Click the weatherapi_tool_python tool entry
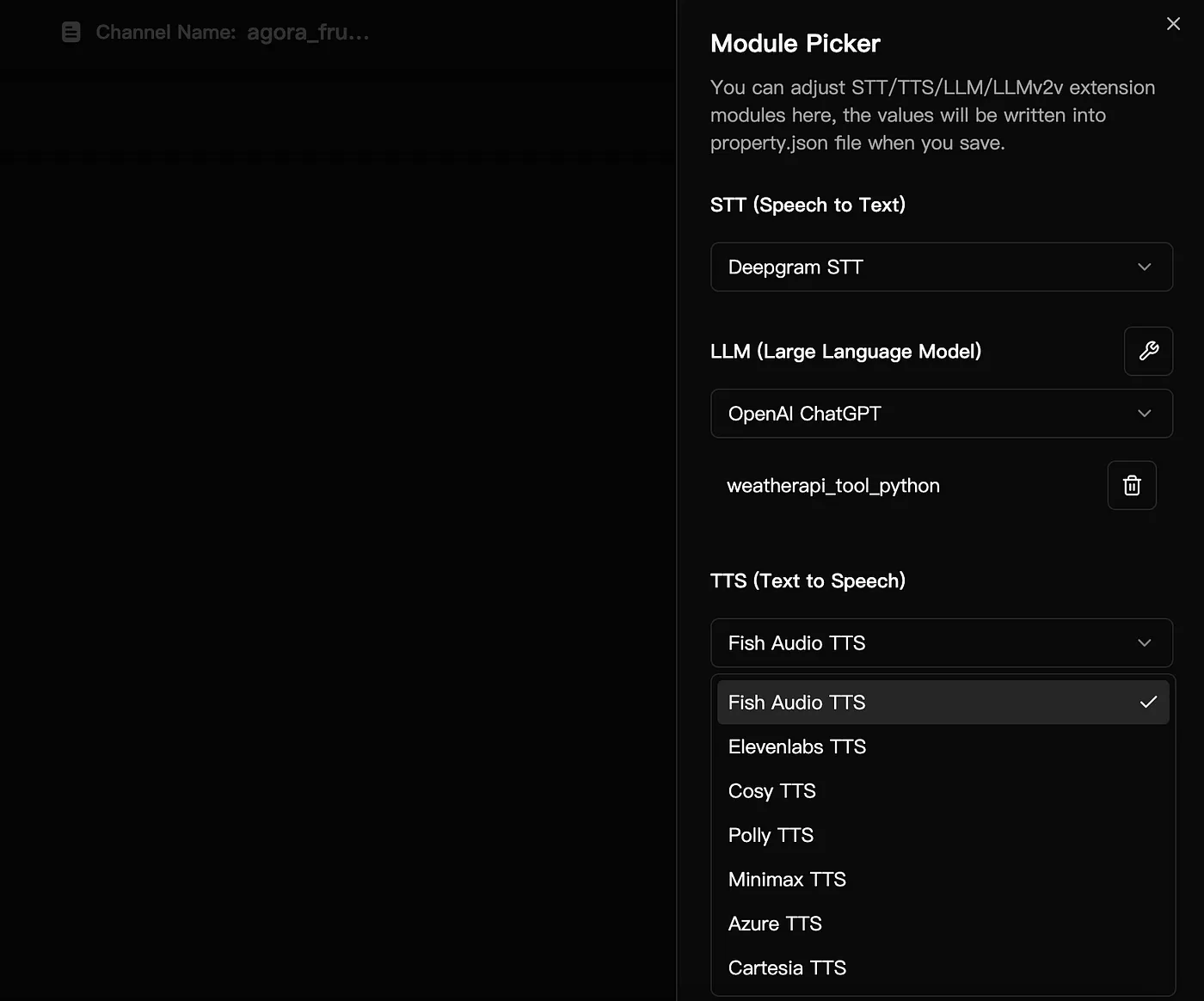Viewport: 1204px width, 1001px height. coord(833,486)
